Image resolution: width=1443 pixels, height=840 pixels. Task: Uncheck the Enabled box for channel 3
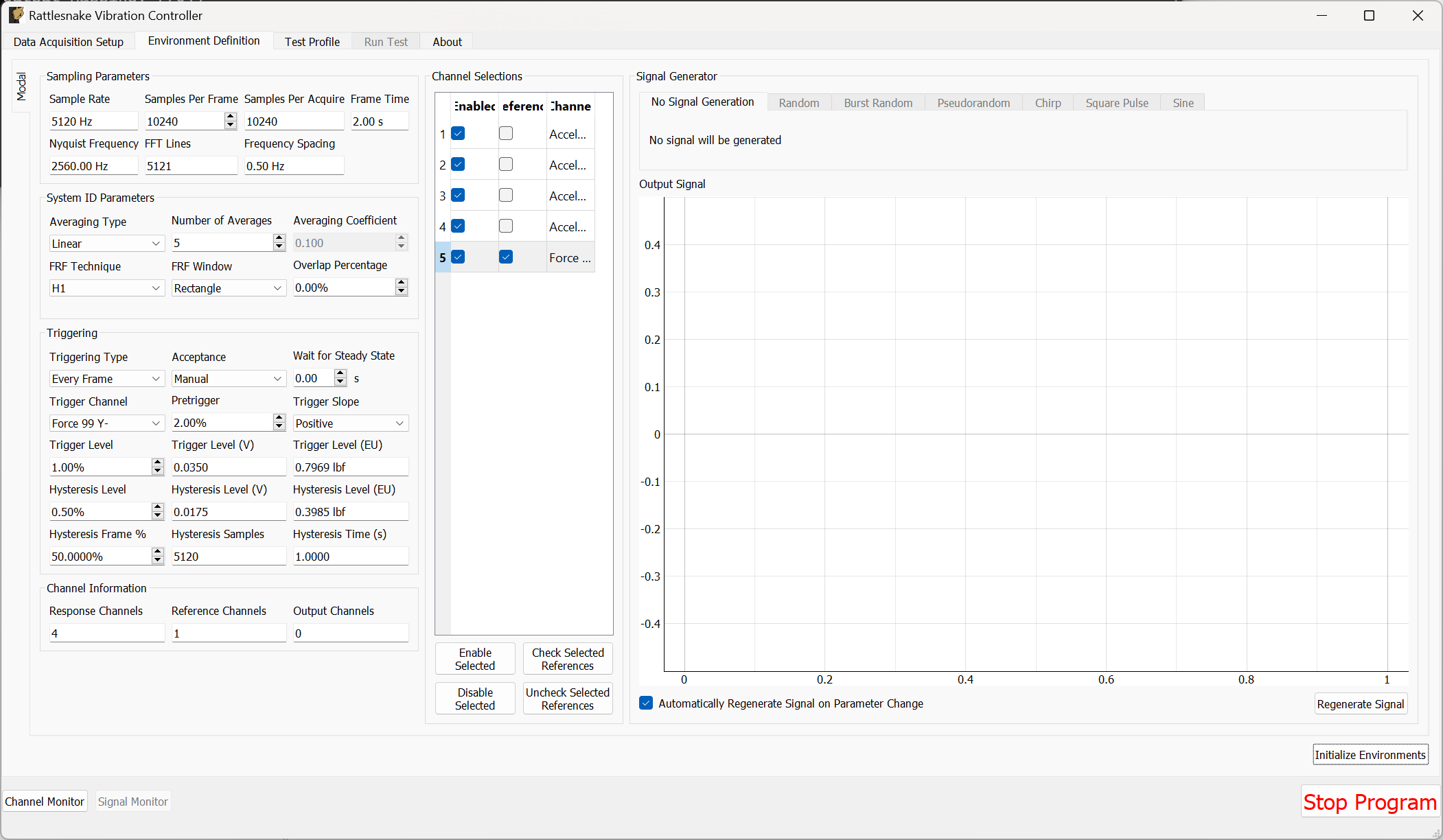pos(458,195)
